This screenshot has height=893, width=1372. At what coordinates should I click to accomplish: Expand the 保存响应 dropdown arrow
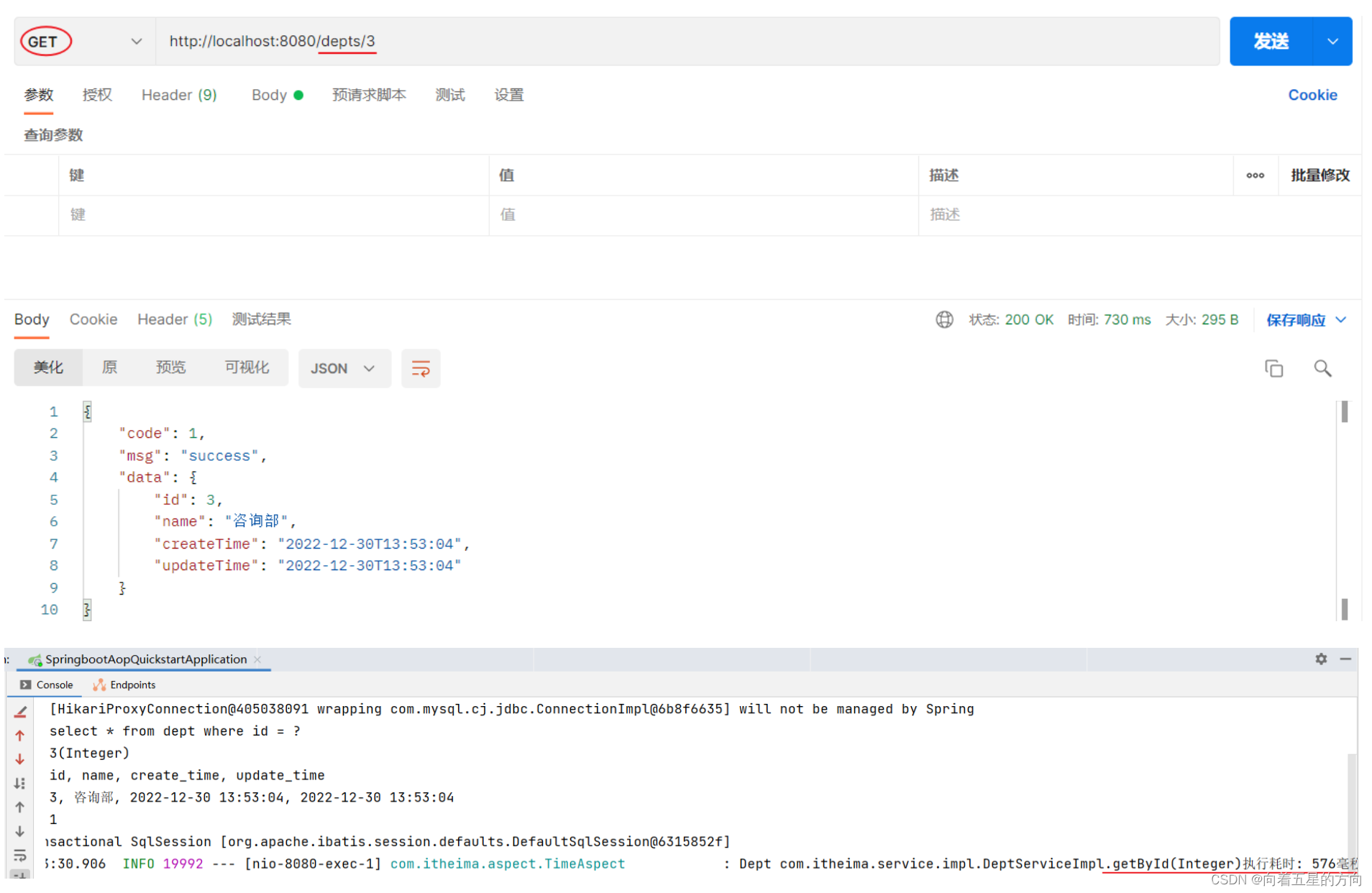(x=1343, y=320)
